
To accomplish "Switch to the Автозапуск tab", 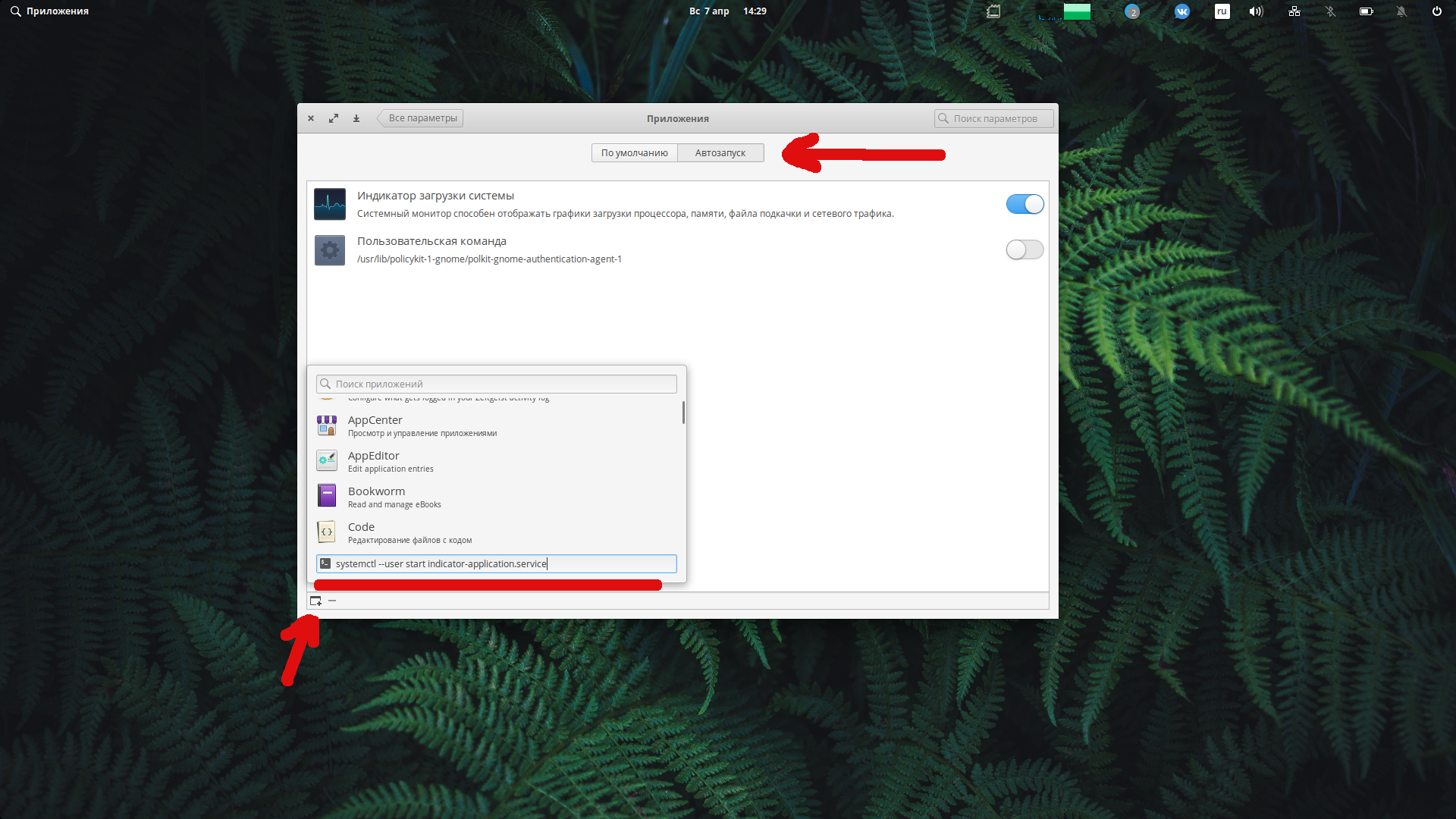I will (720, 152).
